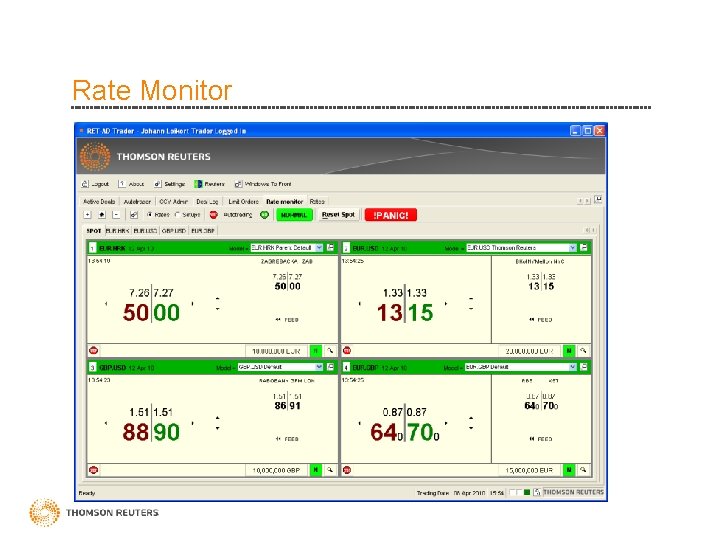Click the red stop icon in EUR.GBP panel
This screenshot has width=720, height=540.
(x=347, y=470)
